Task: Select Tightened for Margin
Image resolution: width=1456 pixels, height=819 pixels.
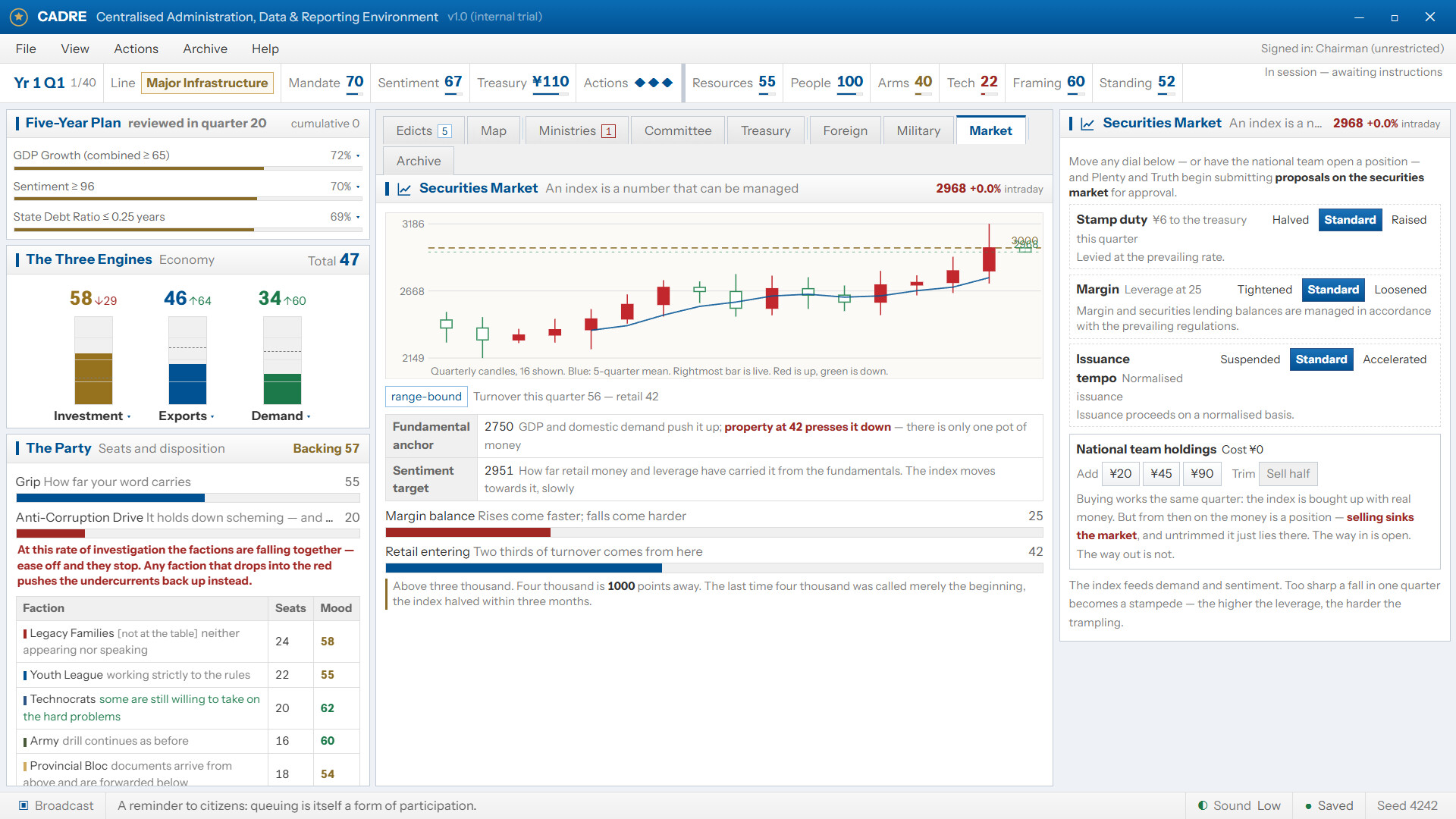Action: click(1264, 290)
